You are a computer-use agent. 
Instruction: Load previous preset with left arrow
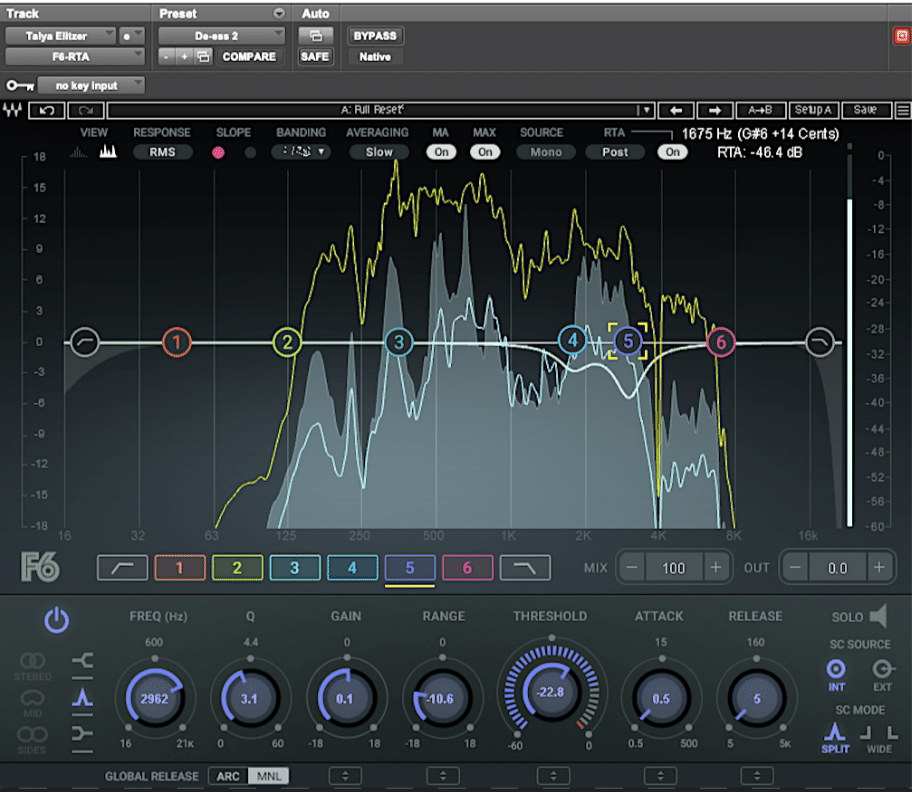click(675, 110)
